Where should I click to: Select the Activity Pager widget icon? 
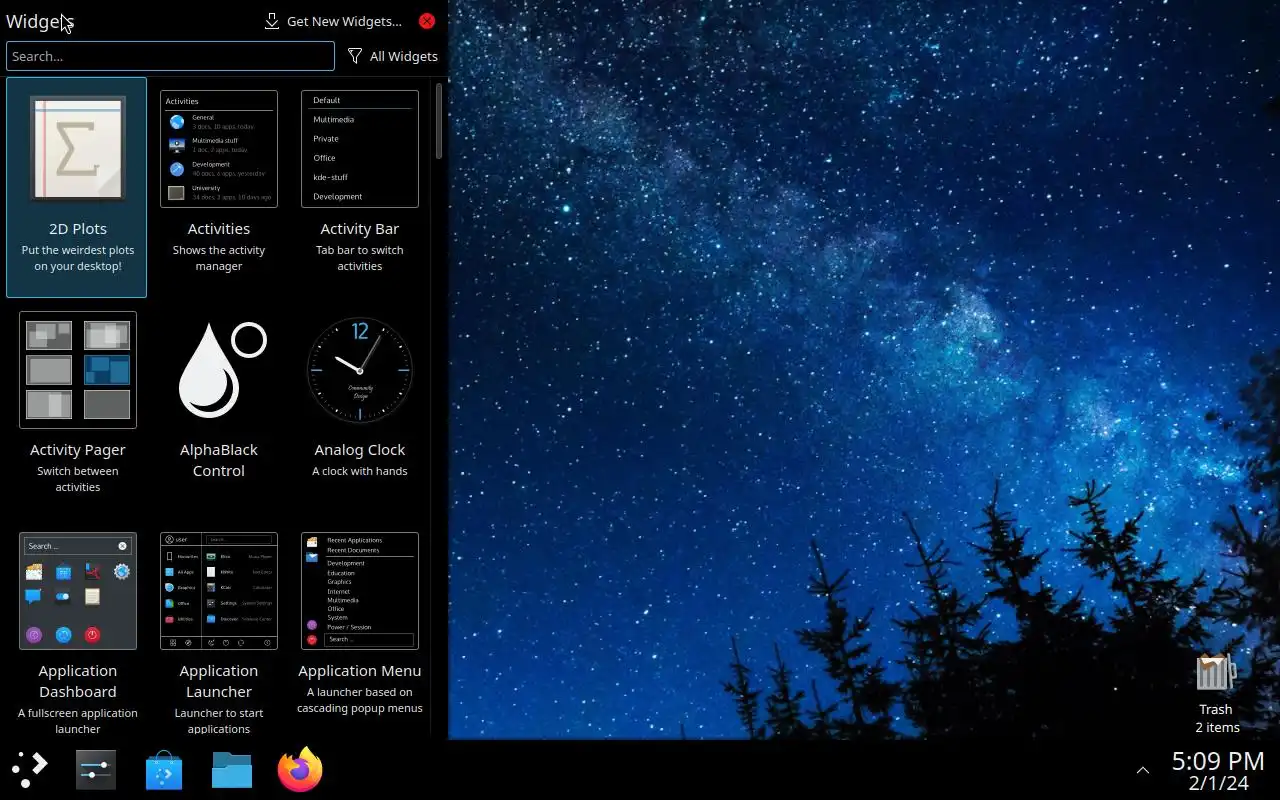[78, 370]
